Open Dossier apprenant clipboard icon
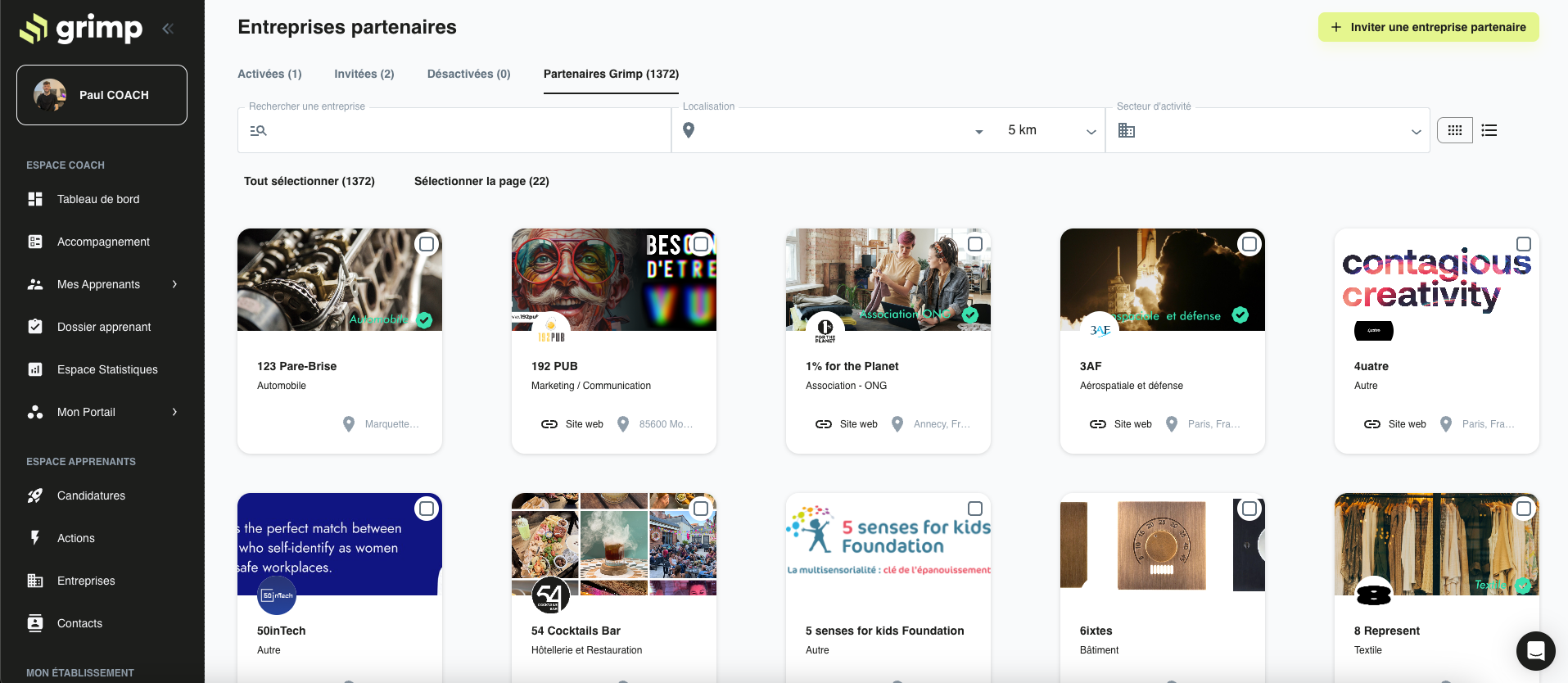The height and width of the screenshot is (683, 1568). point(35,327)
